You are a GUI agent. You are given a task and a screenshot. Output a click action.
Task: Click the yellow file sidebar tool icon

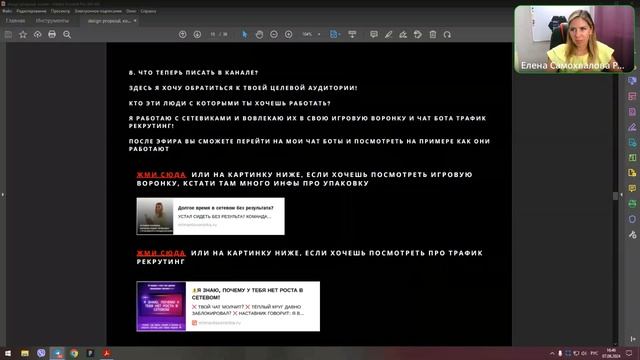pyautogui.click(x=632, y=173)
